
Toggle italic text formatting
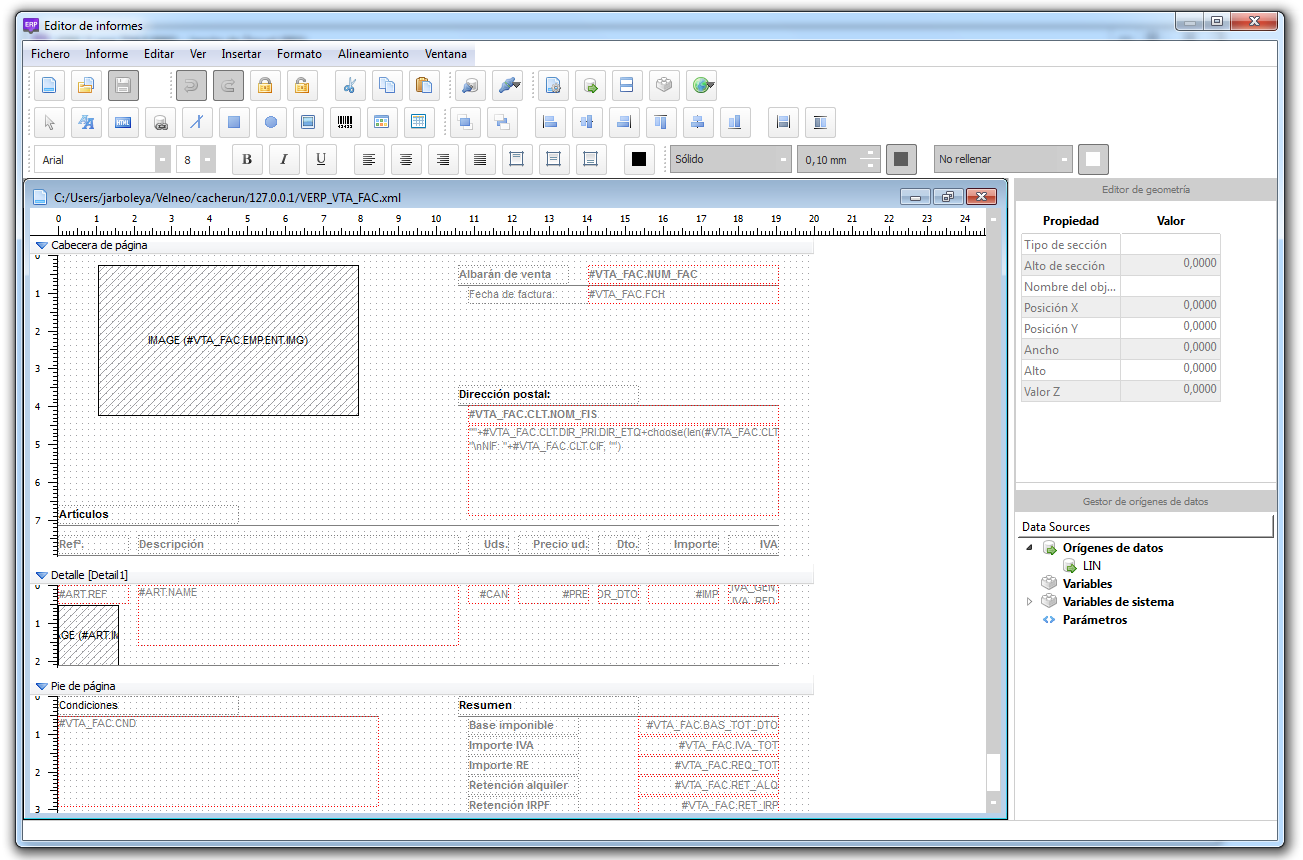pos(284,159)
